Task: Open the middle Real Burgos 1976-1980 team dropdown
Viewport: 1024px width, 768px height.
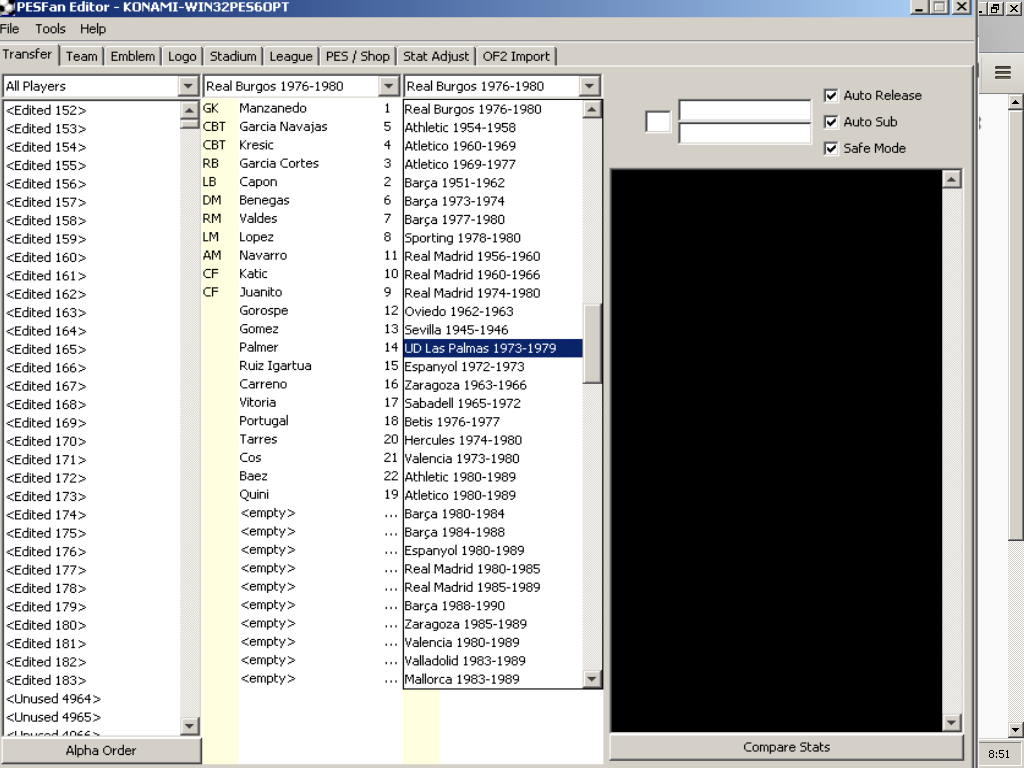Action: (x=389, y=86)
